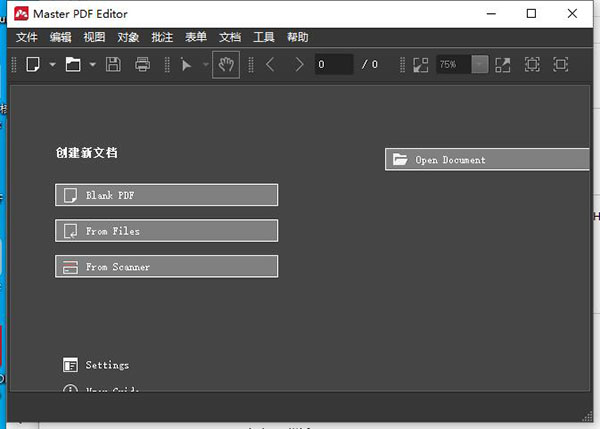Close the Master PDF Editor window
The height and width of the screenshot is (429, 600).
pyautogui.click(x=572, y=14)
